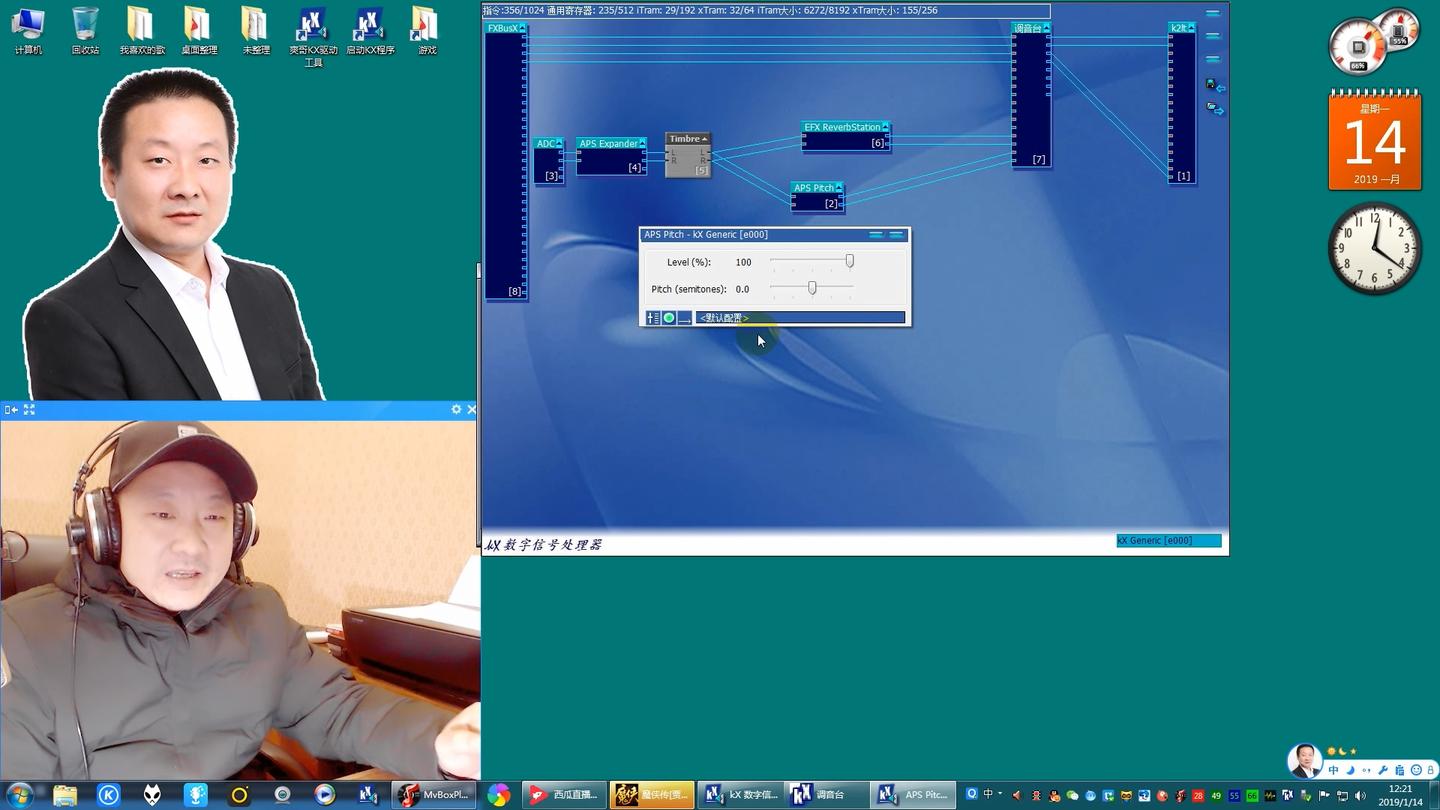
Task: Click the analog clock gadget
Action: coord(1375,249)
